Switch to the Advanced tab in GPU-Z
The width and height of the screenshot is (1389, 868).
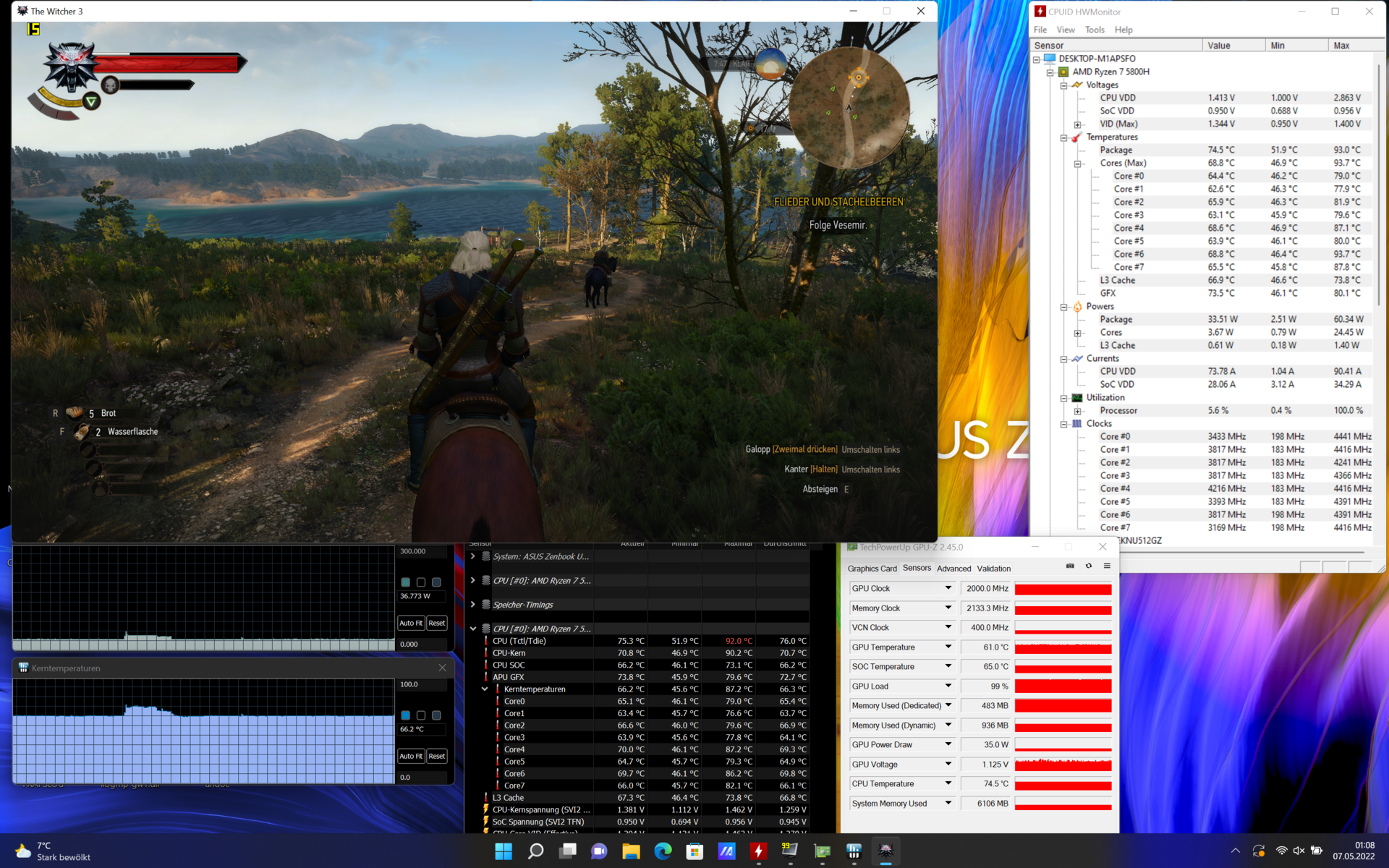(953, 569)
